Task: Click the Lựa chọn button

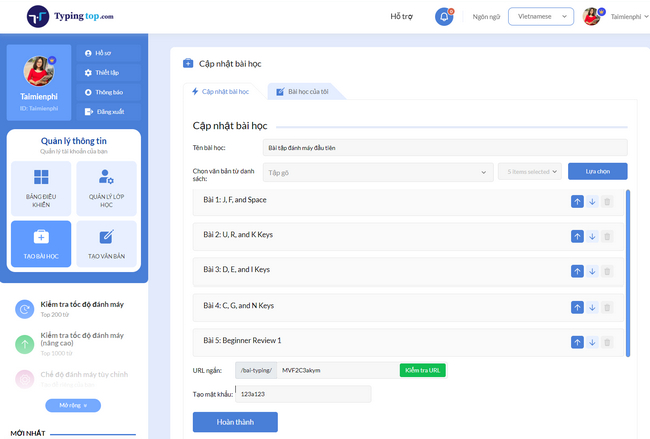Action: (597, 172)
